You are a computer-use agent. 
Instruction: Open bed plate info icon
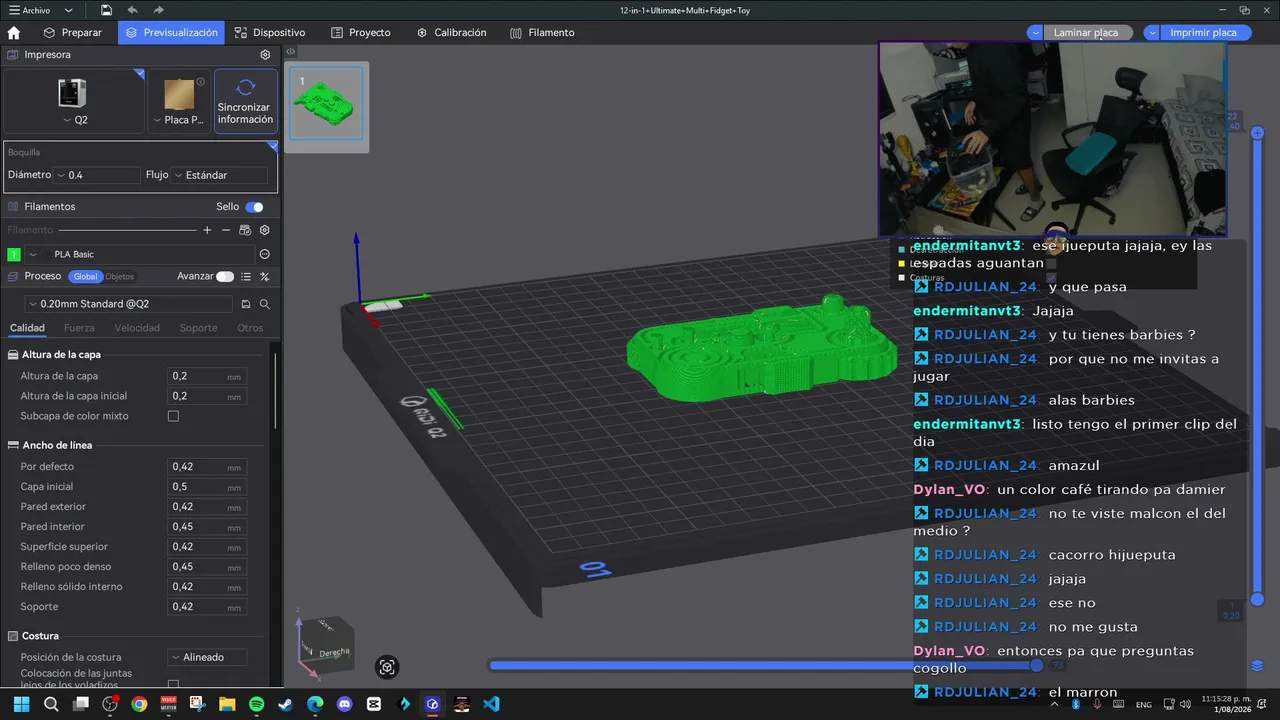[x=201, y=82]
